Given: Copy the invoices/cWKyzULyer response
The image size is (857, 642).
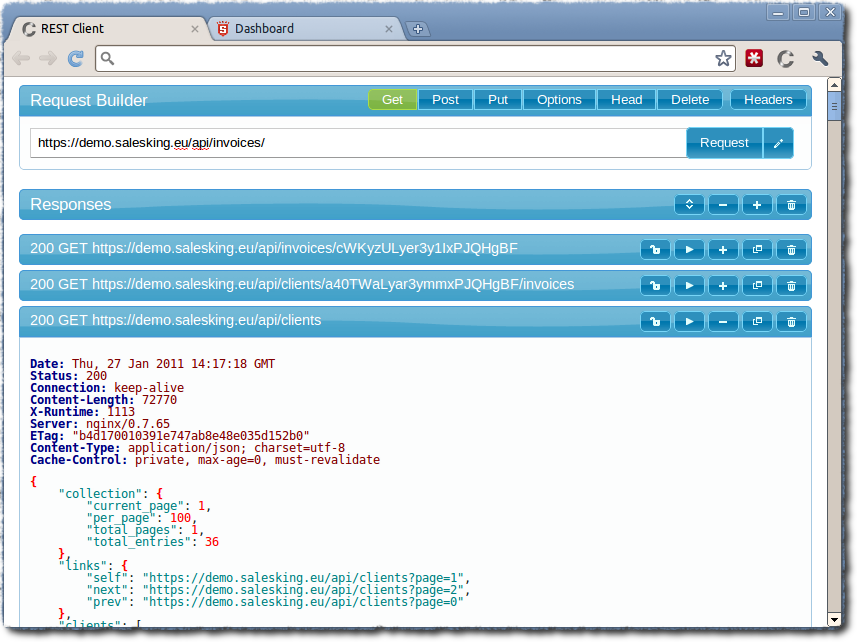Looking at the screenshot, I should click(x=757, y=250).
